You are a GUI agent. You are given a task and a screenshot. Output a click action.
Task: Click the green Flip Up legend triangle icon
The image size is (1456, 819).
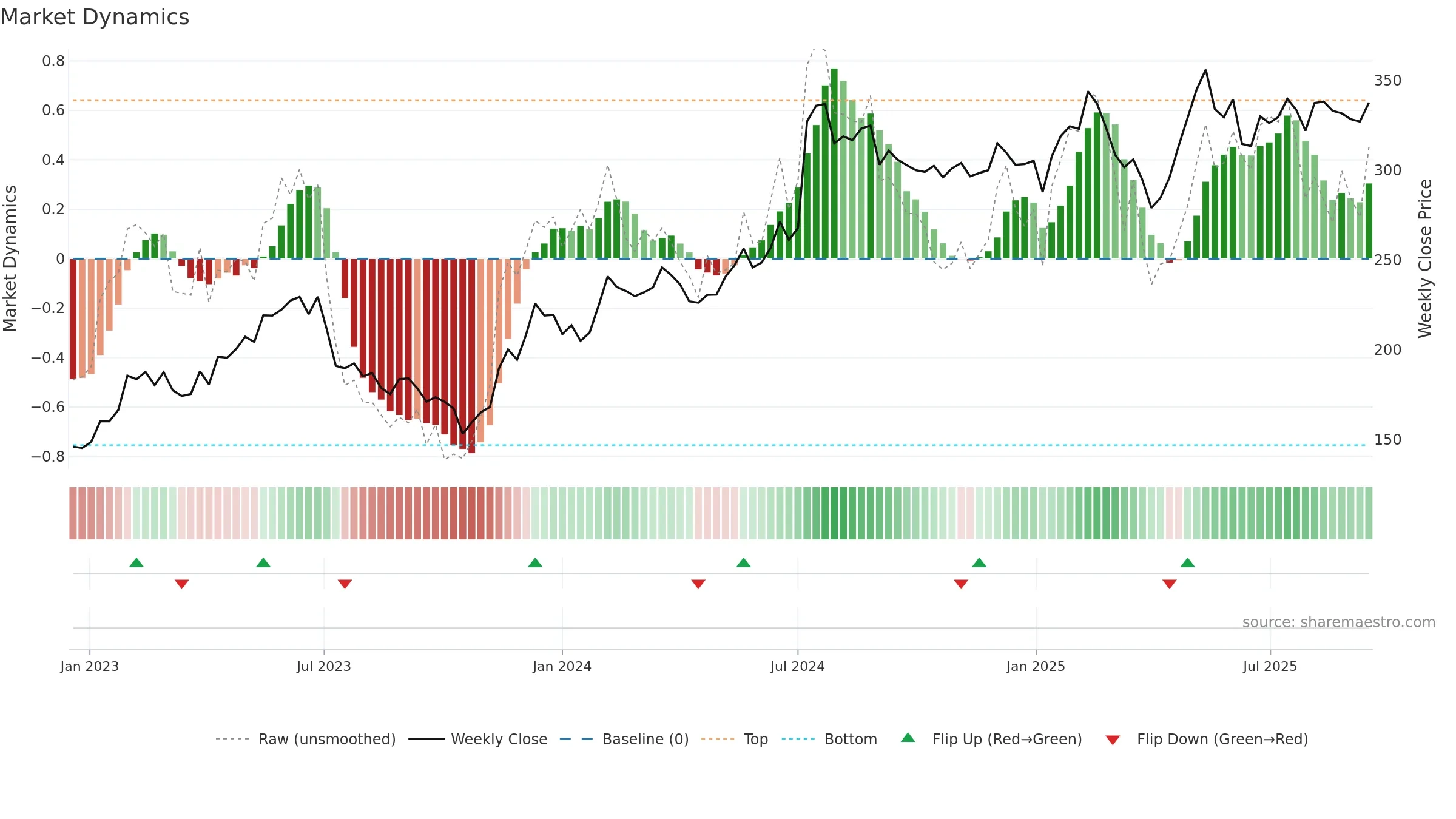pos(908,738)
